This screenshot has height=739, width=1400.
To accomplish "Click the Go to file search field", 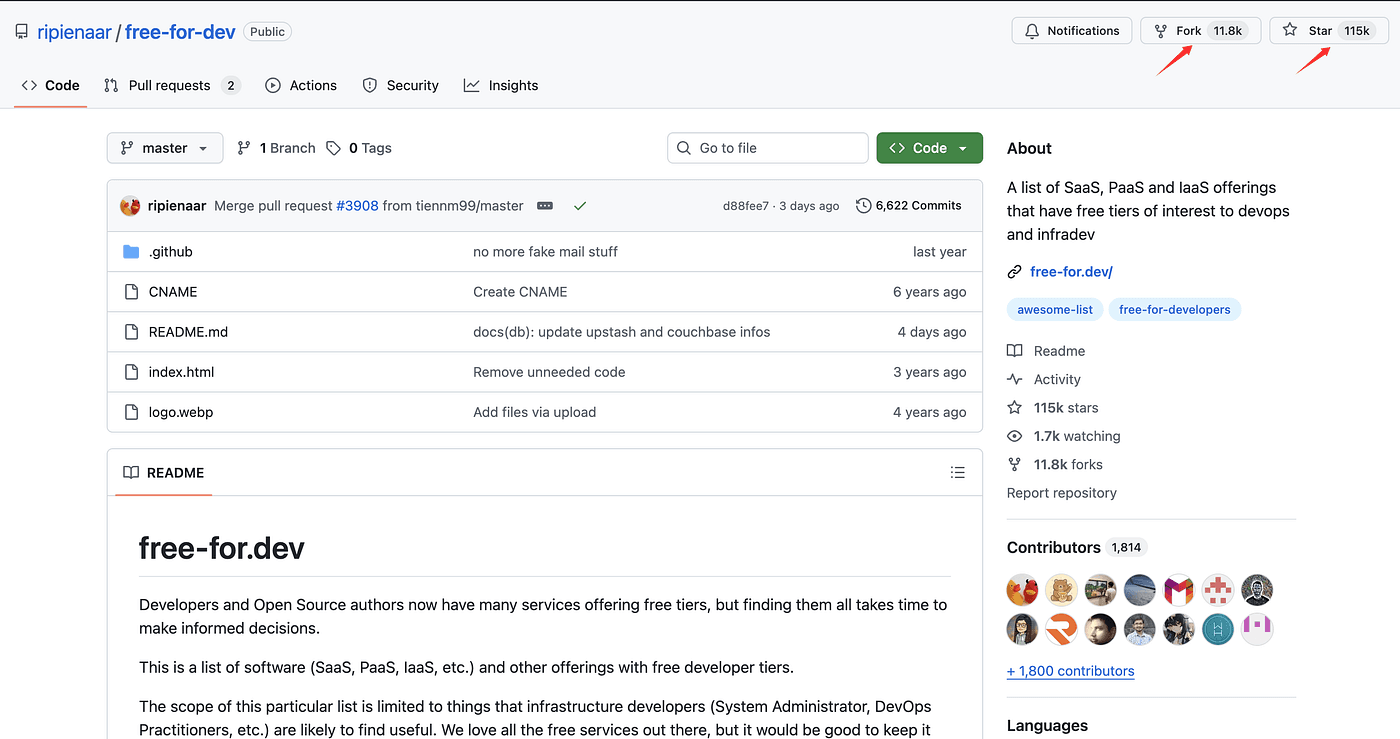I will point(767,148).
